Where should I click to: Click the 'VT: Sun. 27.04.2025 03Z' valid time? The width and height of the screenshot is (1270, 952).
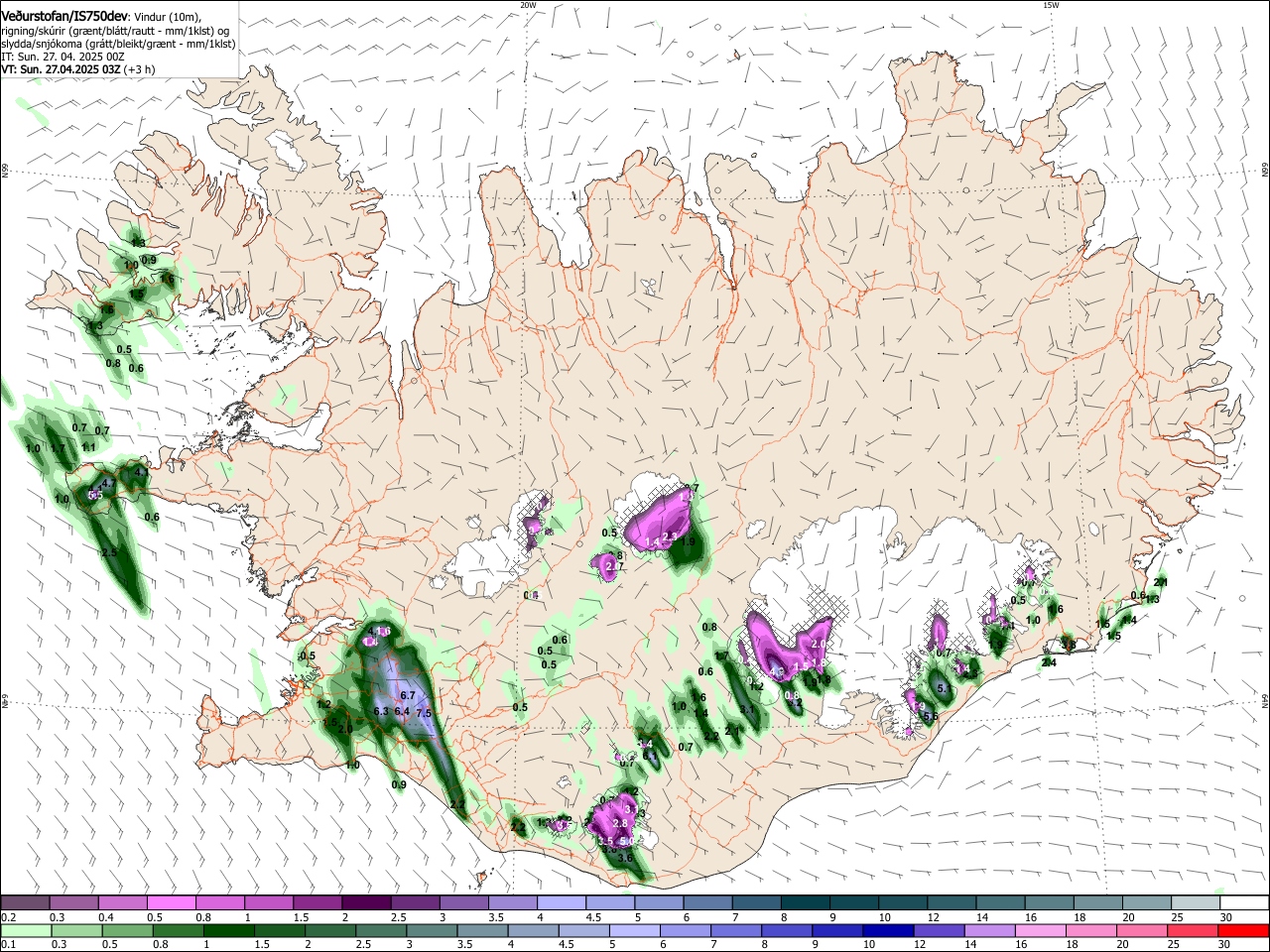click(x=61, y=70)
